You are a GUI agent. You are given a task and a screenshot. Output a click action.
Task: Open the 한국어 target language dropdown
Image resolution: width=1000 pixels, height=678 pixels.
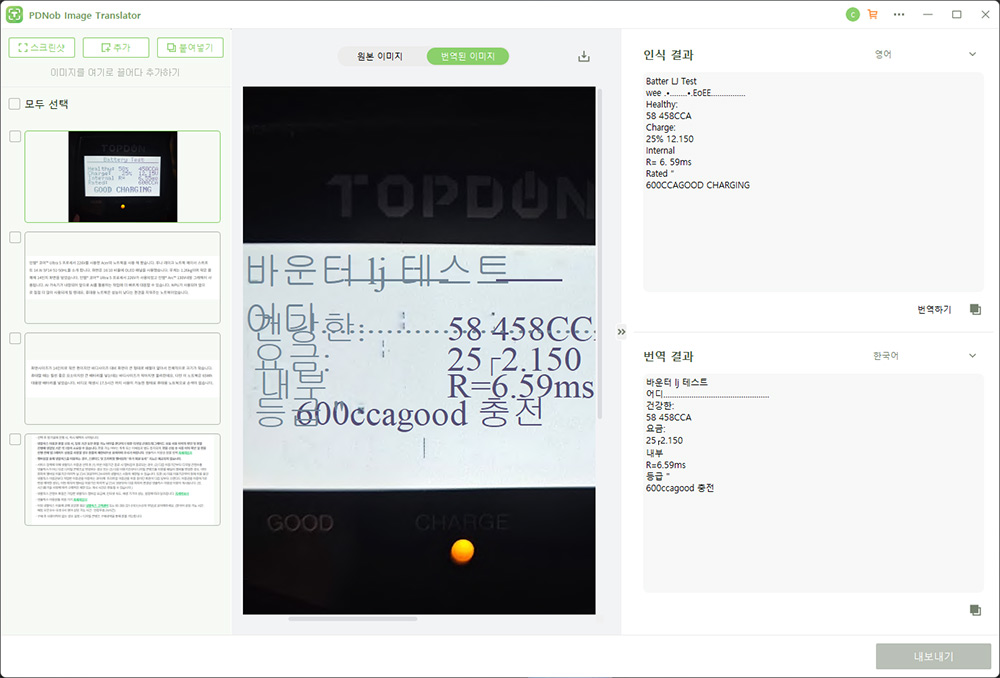(923, 356)
